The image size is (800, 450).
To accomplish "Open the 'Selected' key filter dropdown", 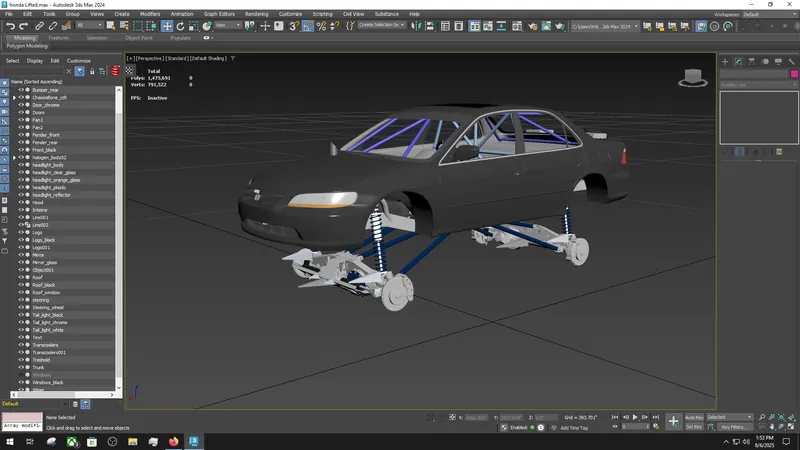I will tap(730, 417).
